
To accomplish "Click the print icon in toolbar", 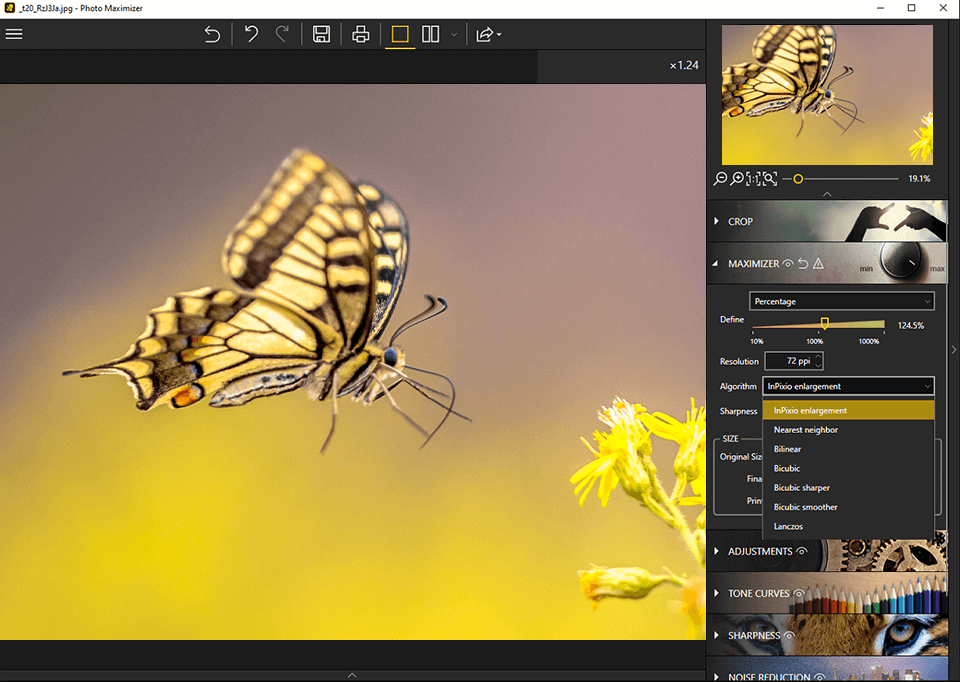I will [x=361, y=34].
